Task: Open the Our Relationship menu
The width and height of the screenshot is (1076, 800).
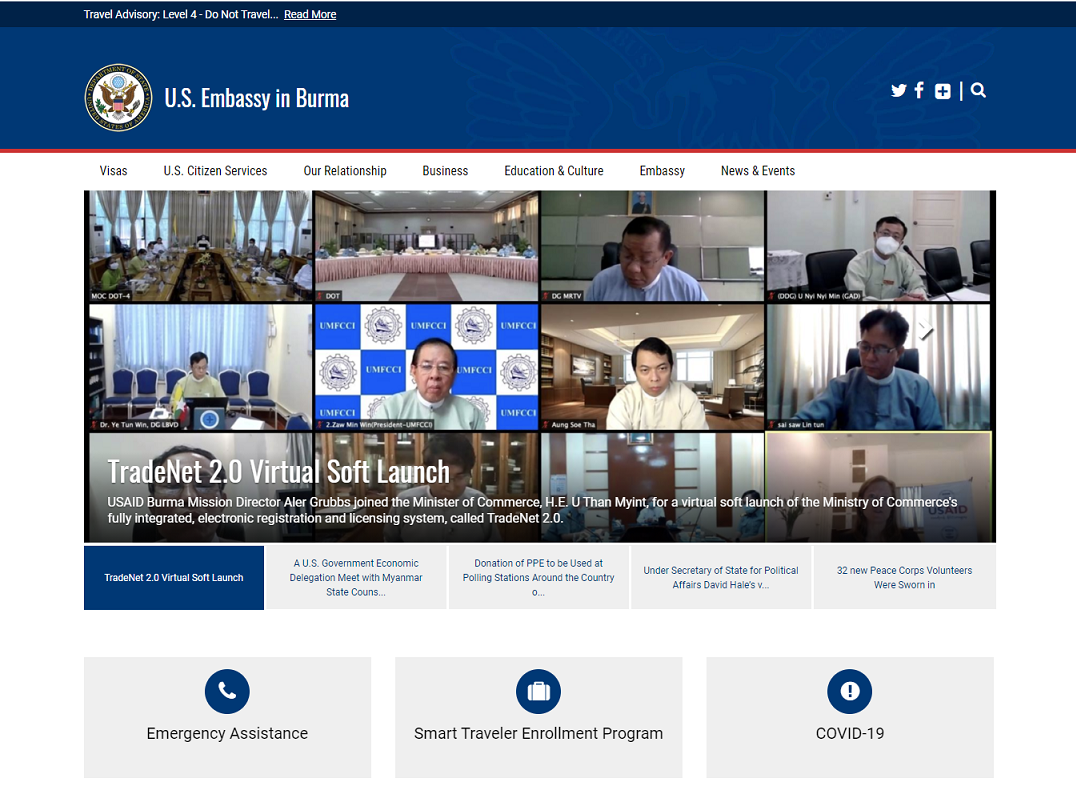Action: pos(345,171)
